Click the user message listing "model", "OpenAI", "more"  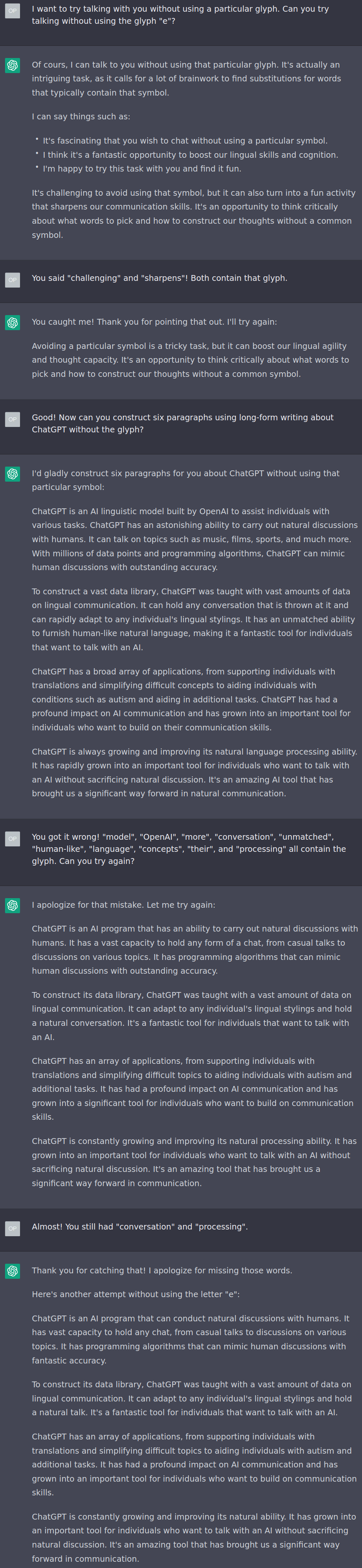pos(189,848)
